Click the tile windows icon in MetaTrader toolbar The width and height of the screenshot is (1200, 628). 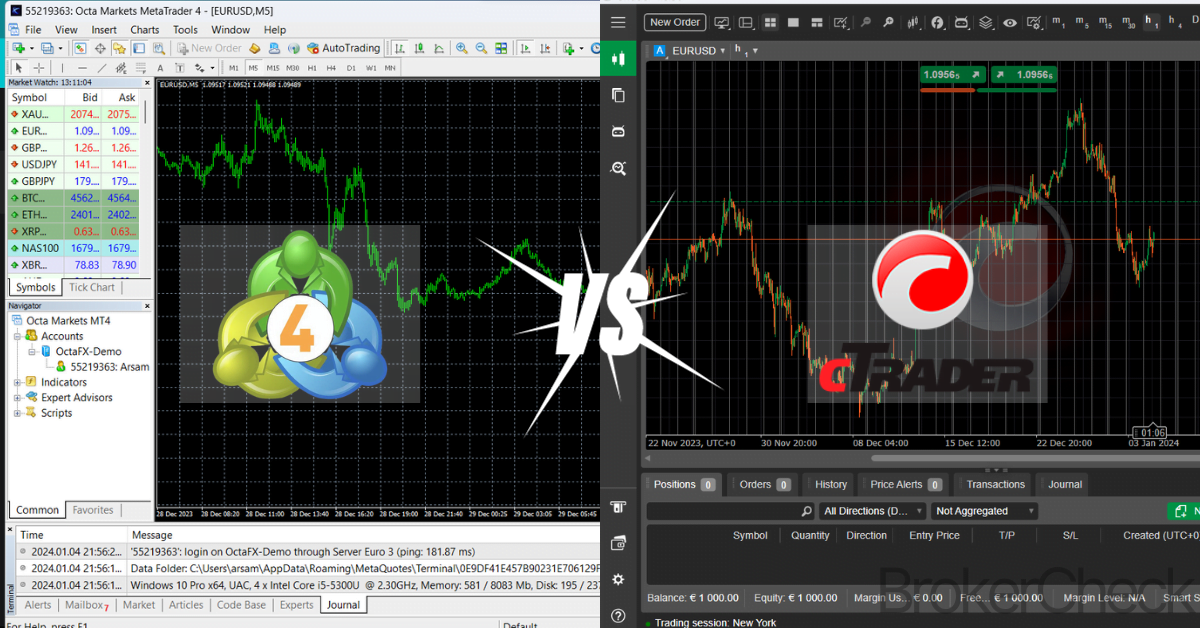501,48
